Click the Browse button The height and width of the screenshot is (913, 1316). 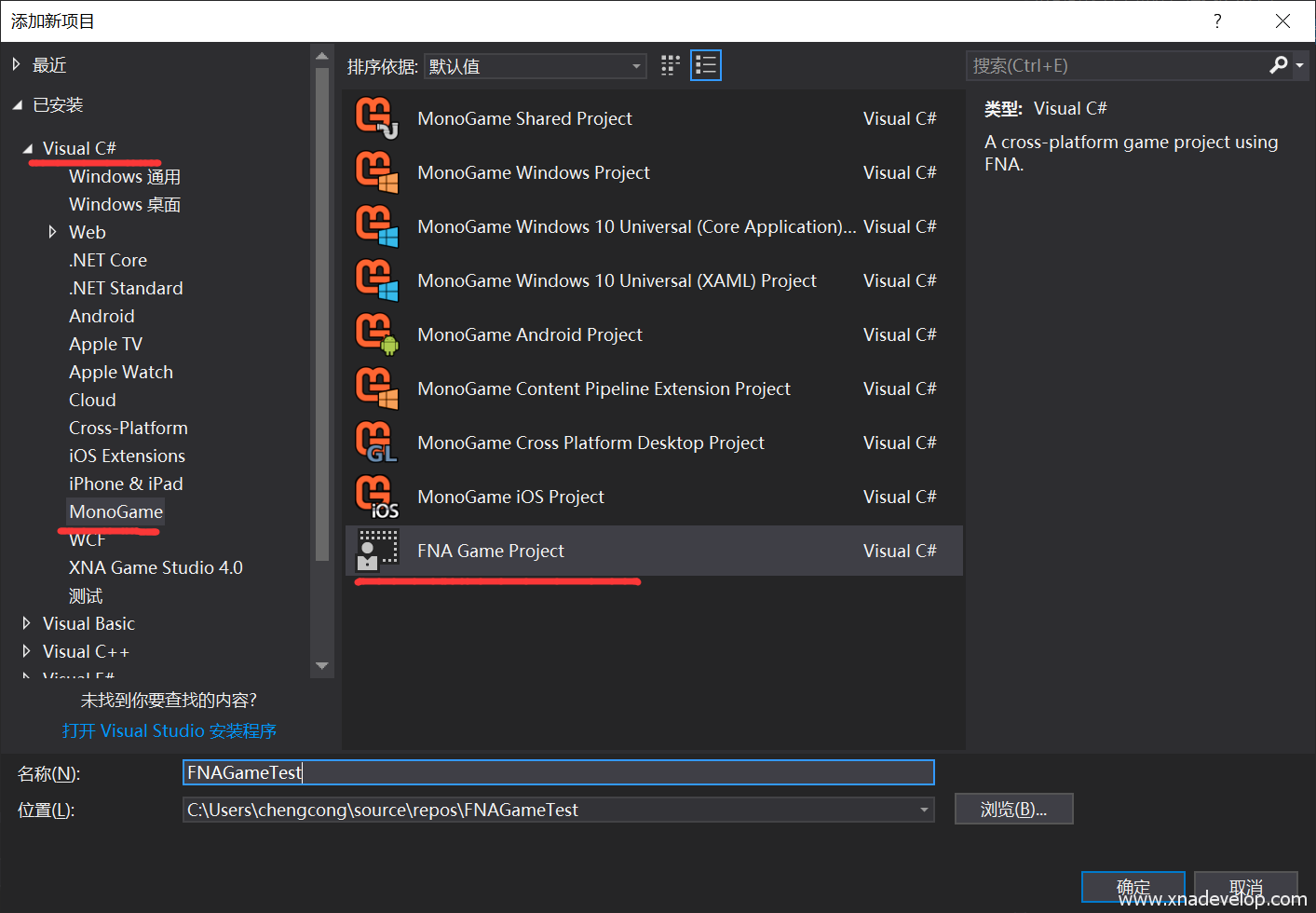click(x=1013, y=810)
